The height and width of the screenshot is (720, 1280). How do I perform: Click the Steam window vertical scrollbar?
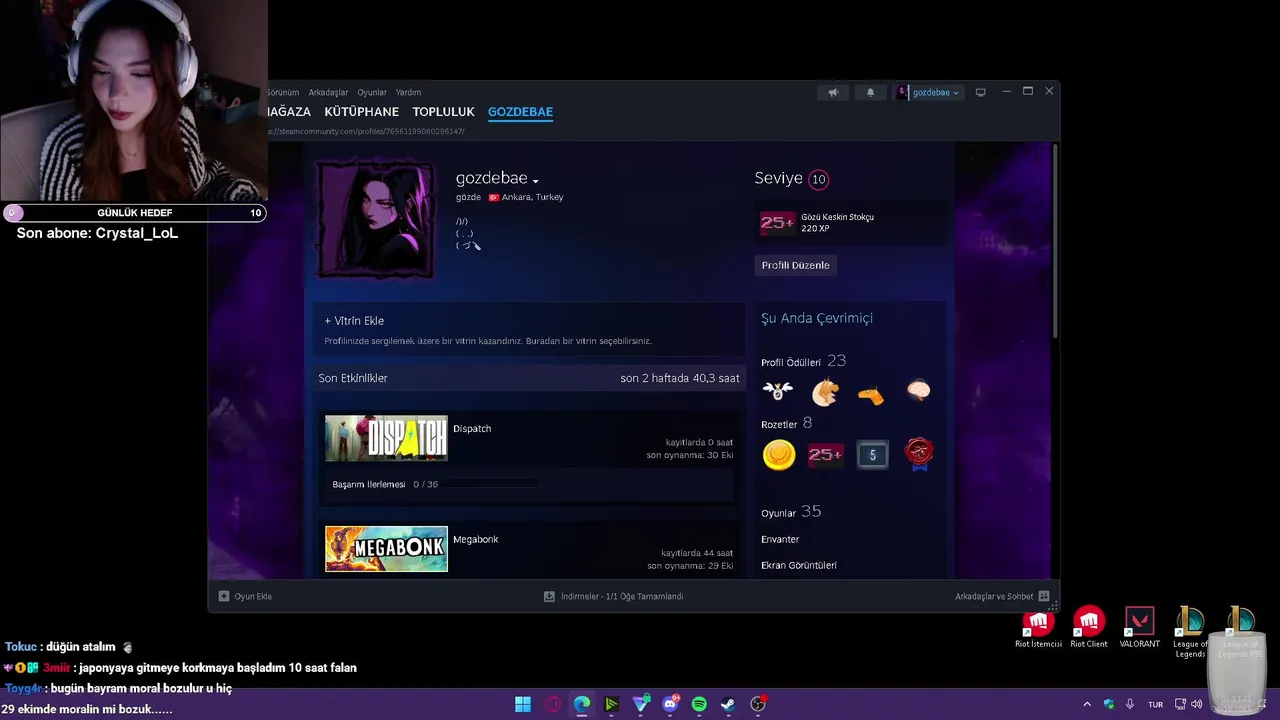click(1054, 240)
